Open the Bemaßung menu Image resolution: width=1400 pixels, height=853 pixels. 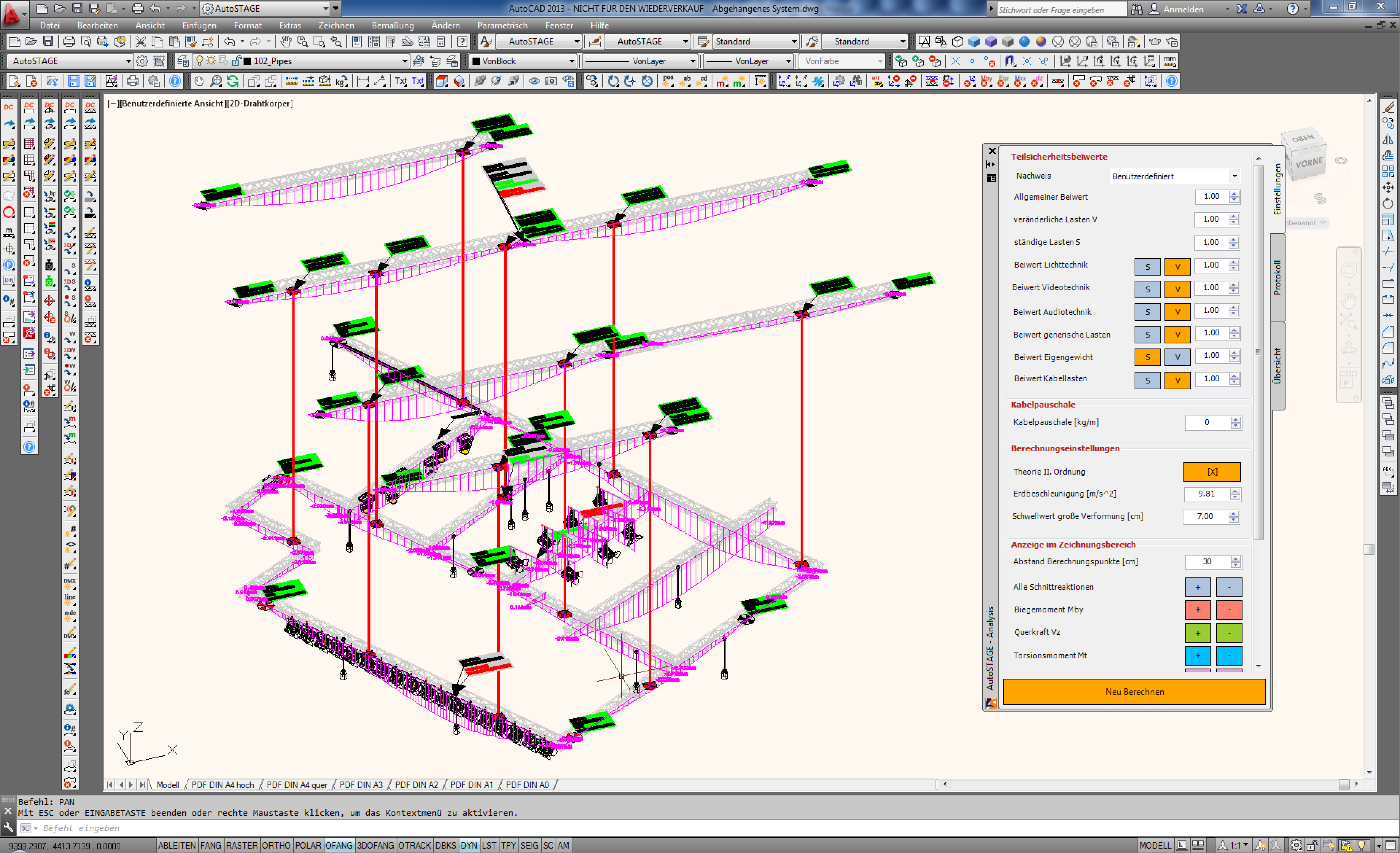[x=393, y=25]
